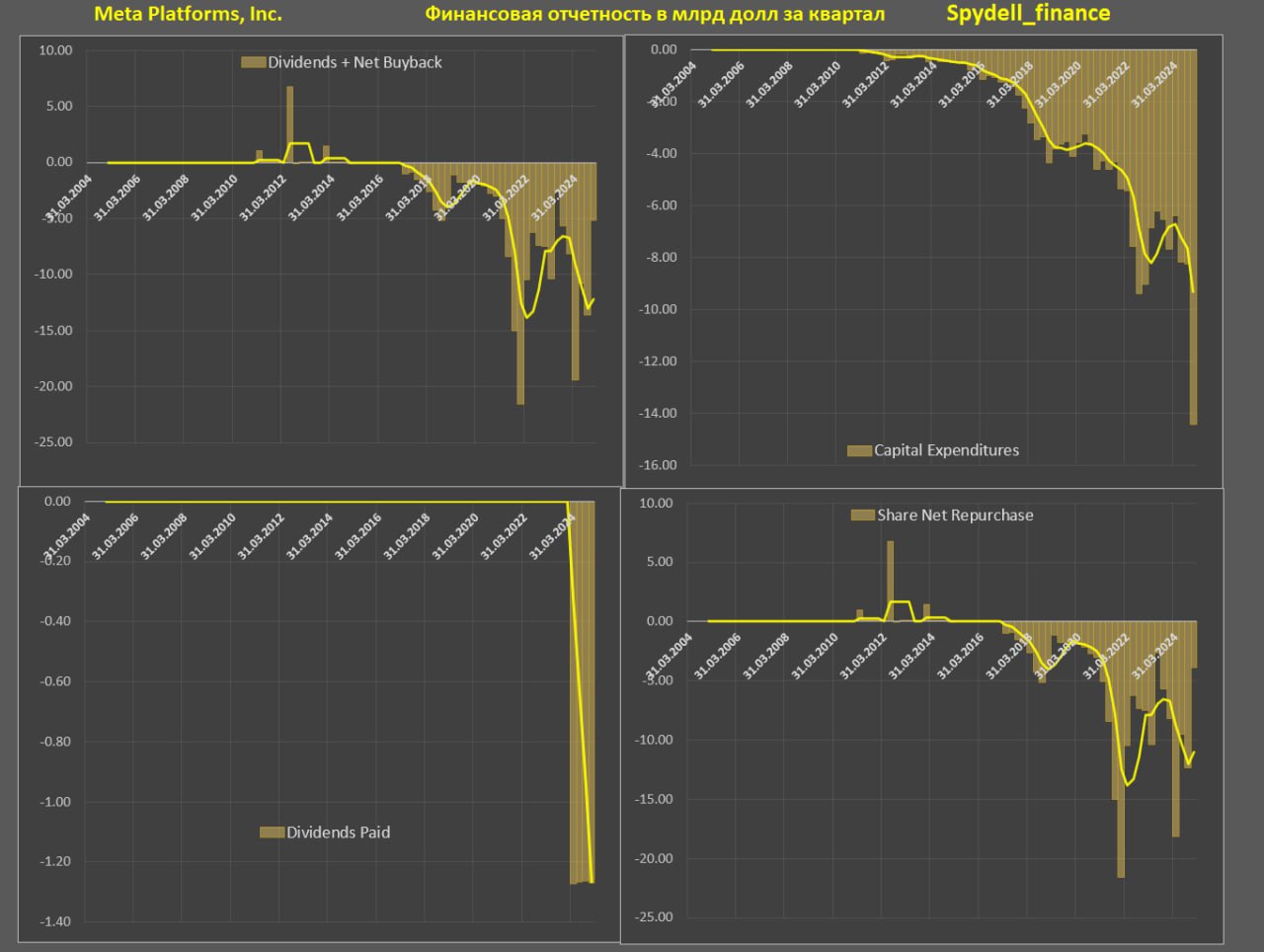Click the Share Net Repurchase legend swatch

tap(862, 516)
